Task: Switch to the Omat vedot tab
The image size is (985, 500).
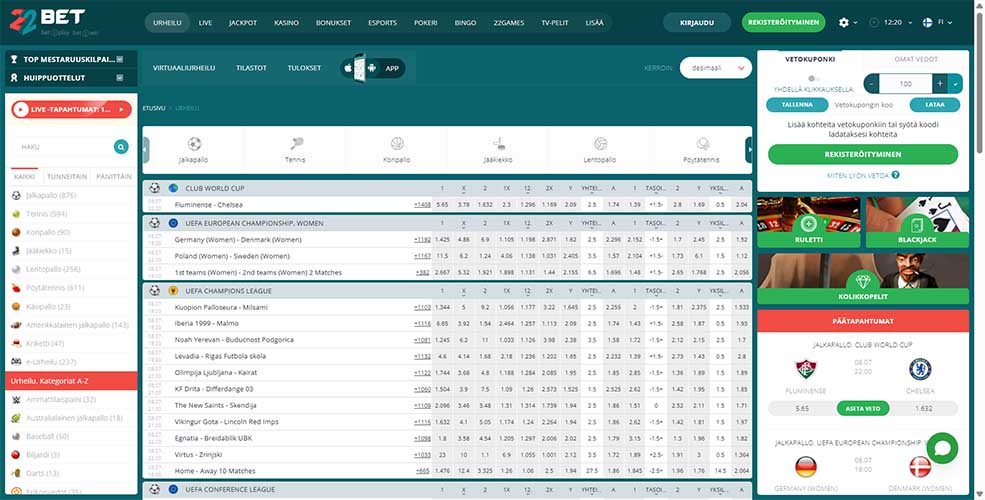Action: (916, 59)
